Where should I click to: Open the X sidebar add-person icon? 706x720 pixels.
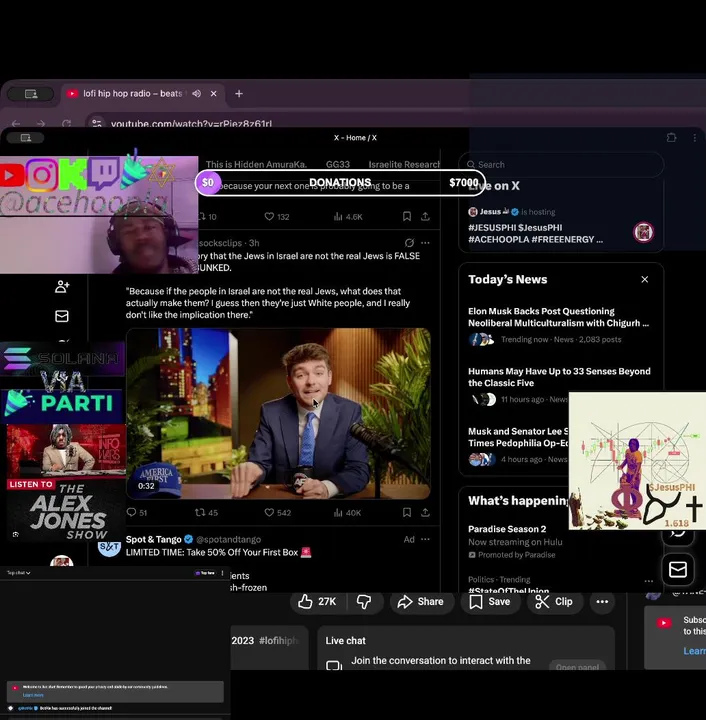click(62, 287)
